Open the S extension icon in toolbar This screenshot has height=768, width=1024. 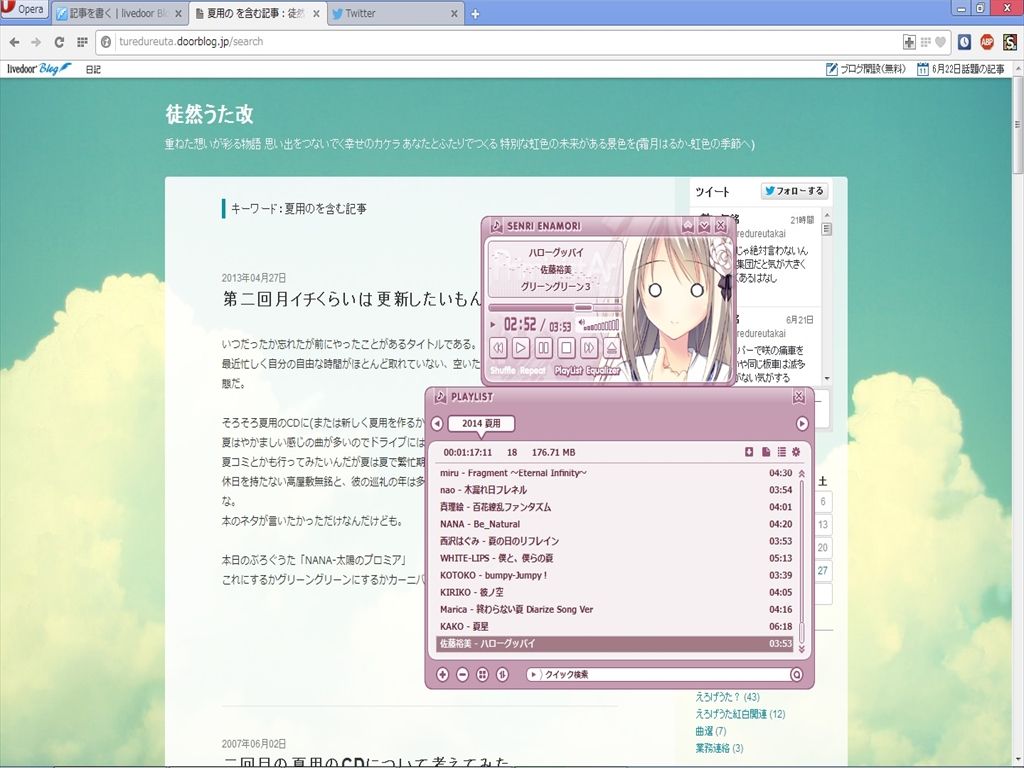coord(1010,42)
